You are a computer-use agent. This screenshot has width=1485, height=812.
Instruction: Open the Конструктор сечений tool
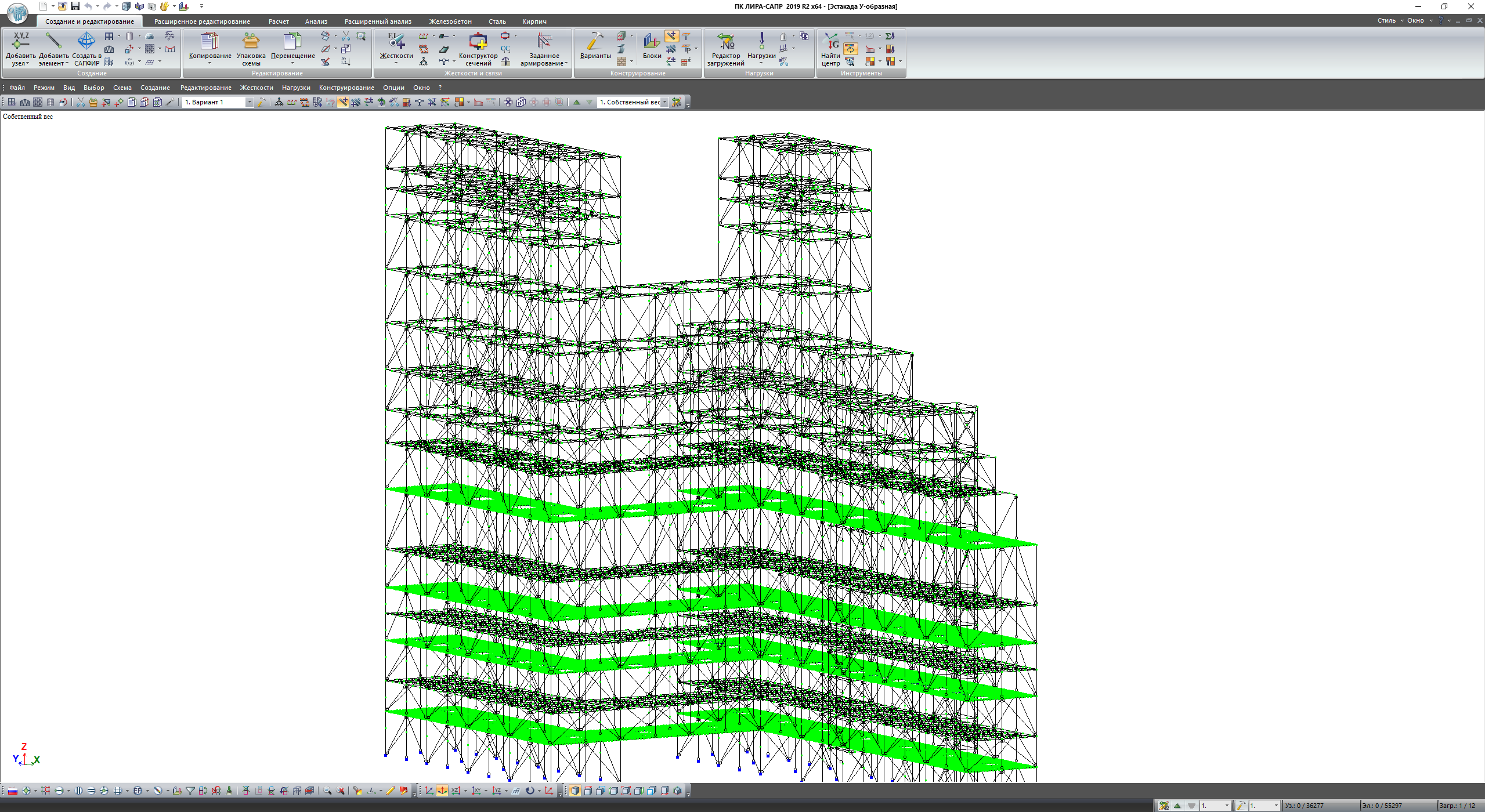[478, 41]
